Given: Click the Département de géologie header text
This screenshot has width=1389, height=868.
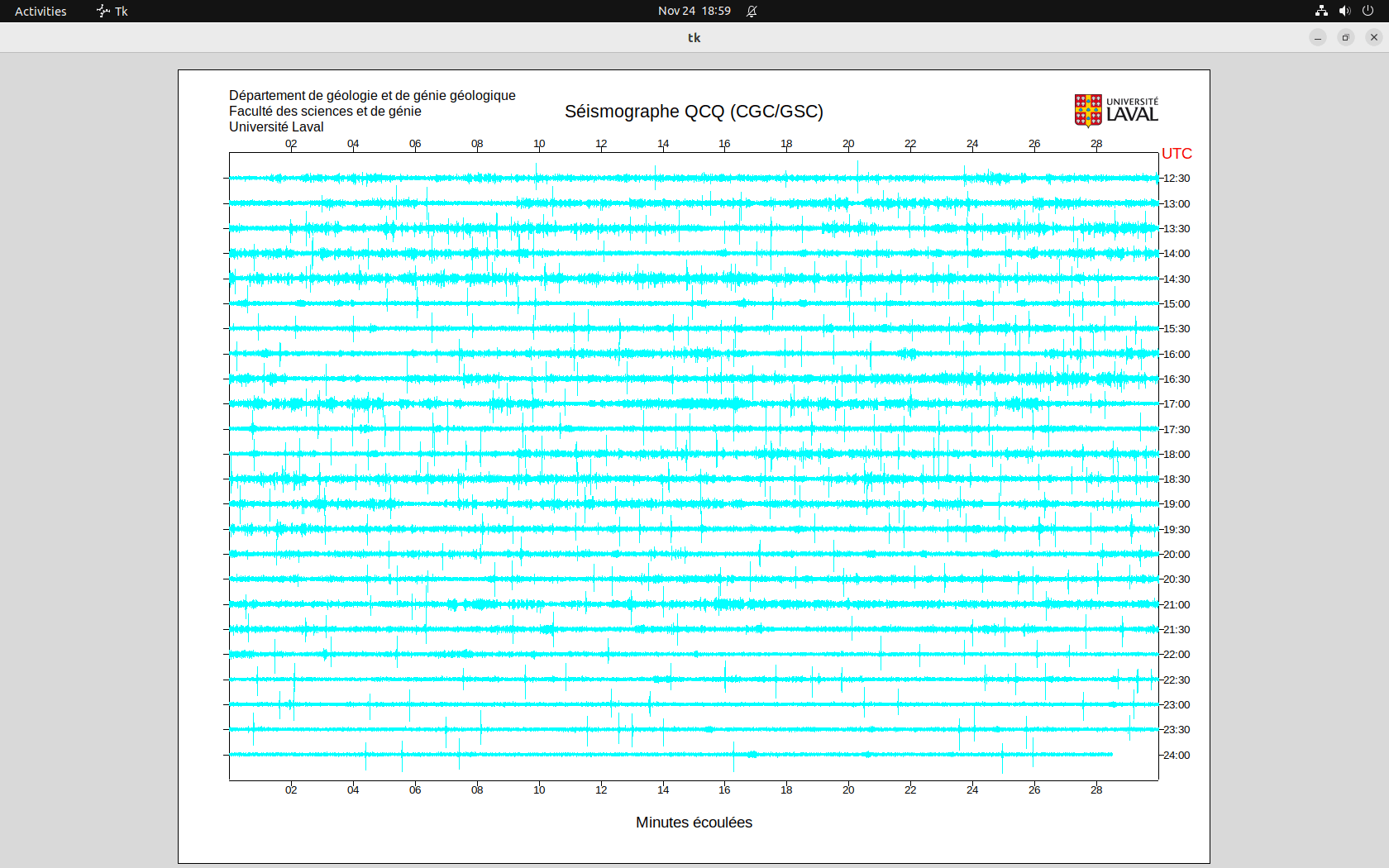Looking at the screenshot, I should pyautogui.click(x=372, y=96).
